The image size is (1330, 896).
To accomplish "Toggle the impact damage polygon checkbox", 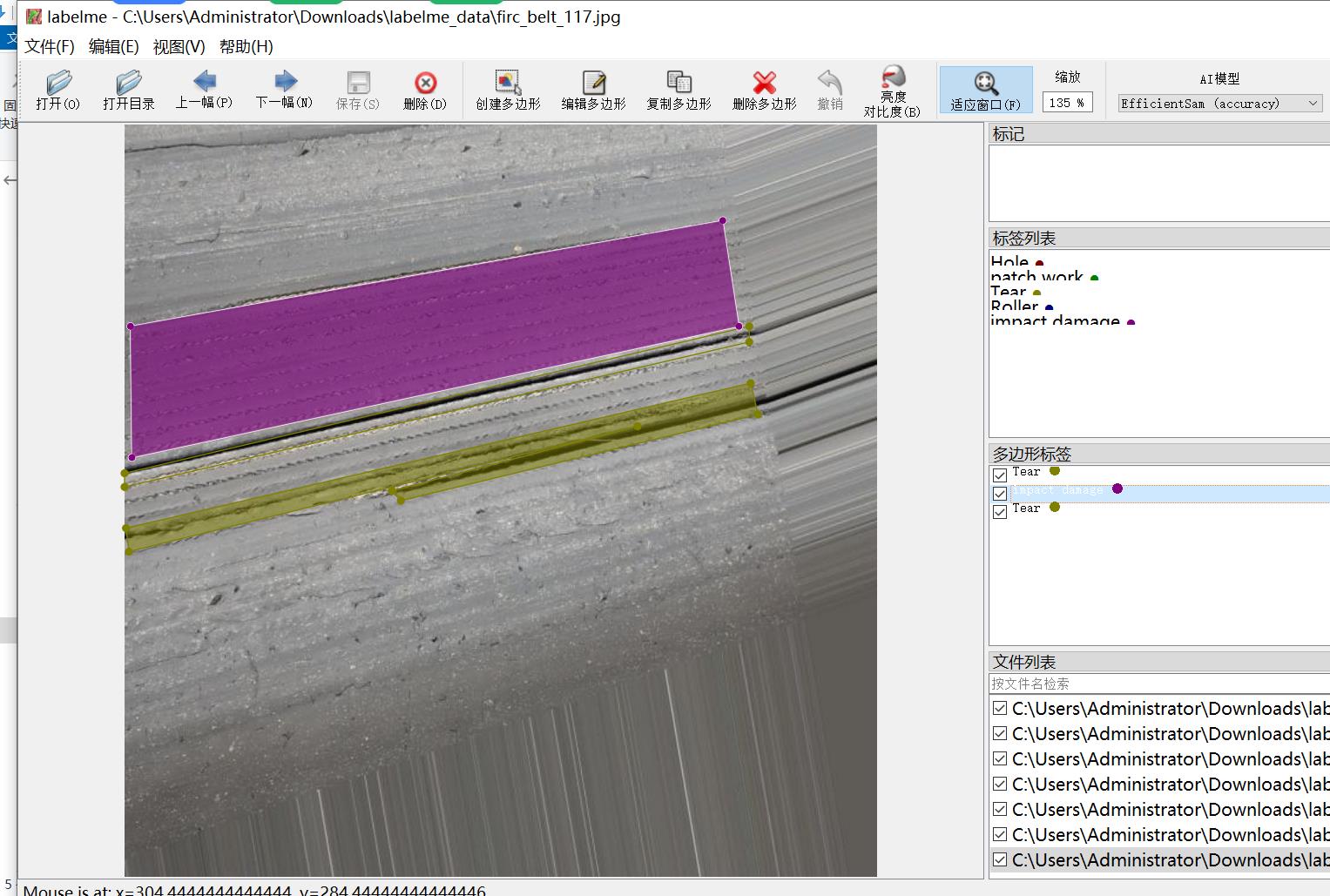I will pos(1000,494).
